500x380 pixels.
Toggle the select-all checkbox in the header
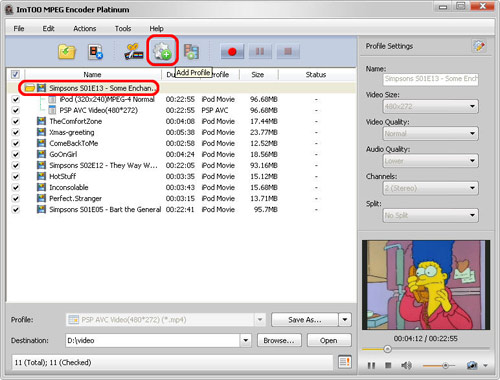coord(15,74)
